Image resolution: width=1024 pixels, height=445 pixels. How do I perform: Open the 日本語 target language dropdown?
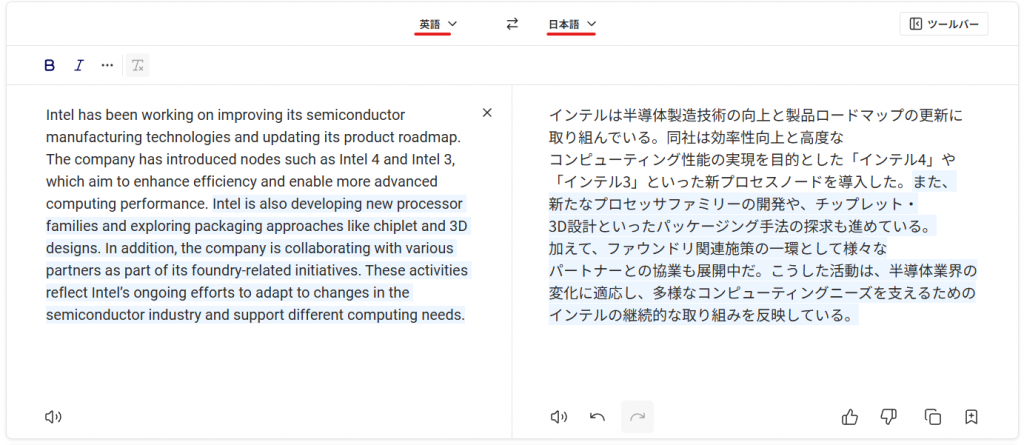571,24
